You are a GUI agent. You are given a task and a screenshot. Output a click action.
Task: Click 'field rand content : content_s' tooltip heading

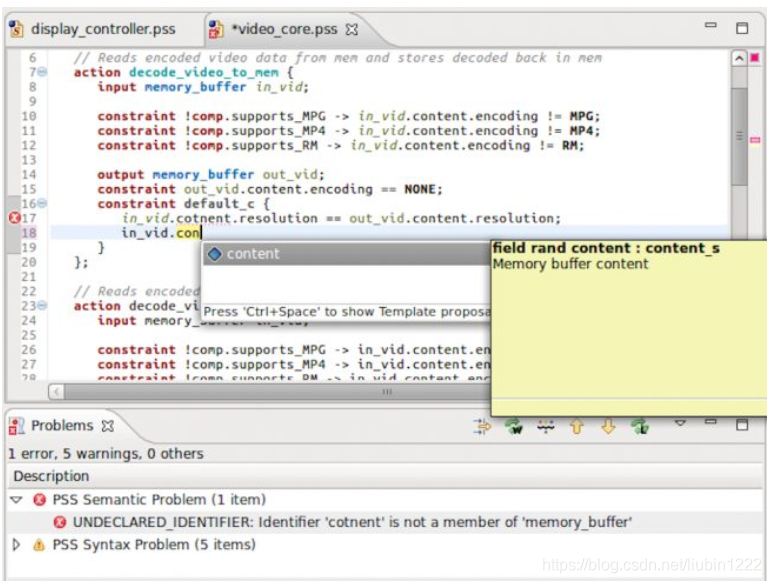click(x=606, y=248)
